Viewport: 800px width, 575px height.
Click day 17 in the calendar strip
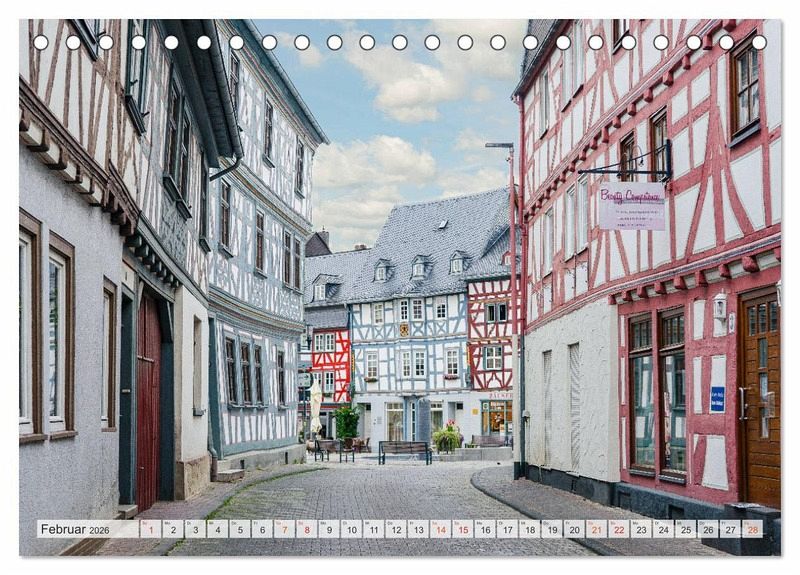[506, 529]
